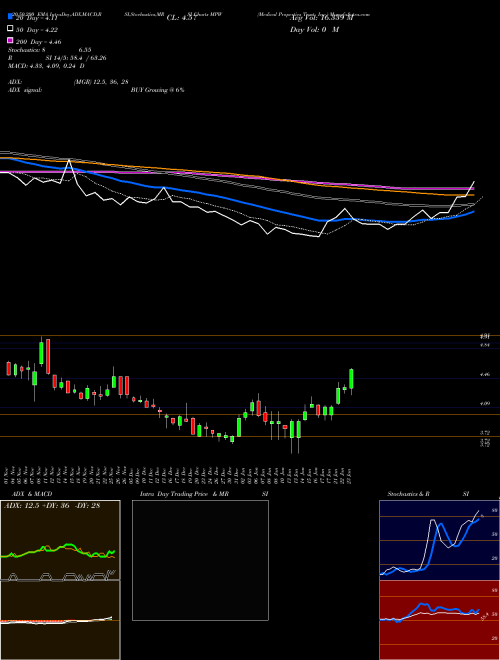Click the 4.46 price axis label
Viewport: 500px width, 660px height.
[x=485, y=374]
